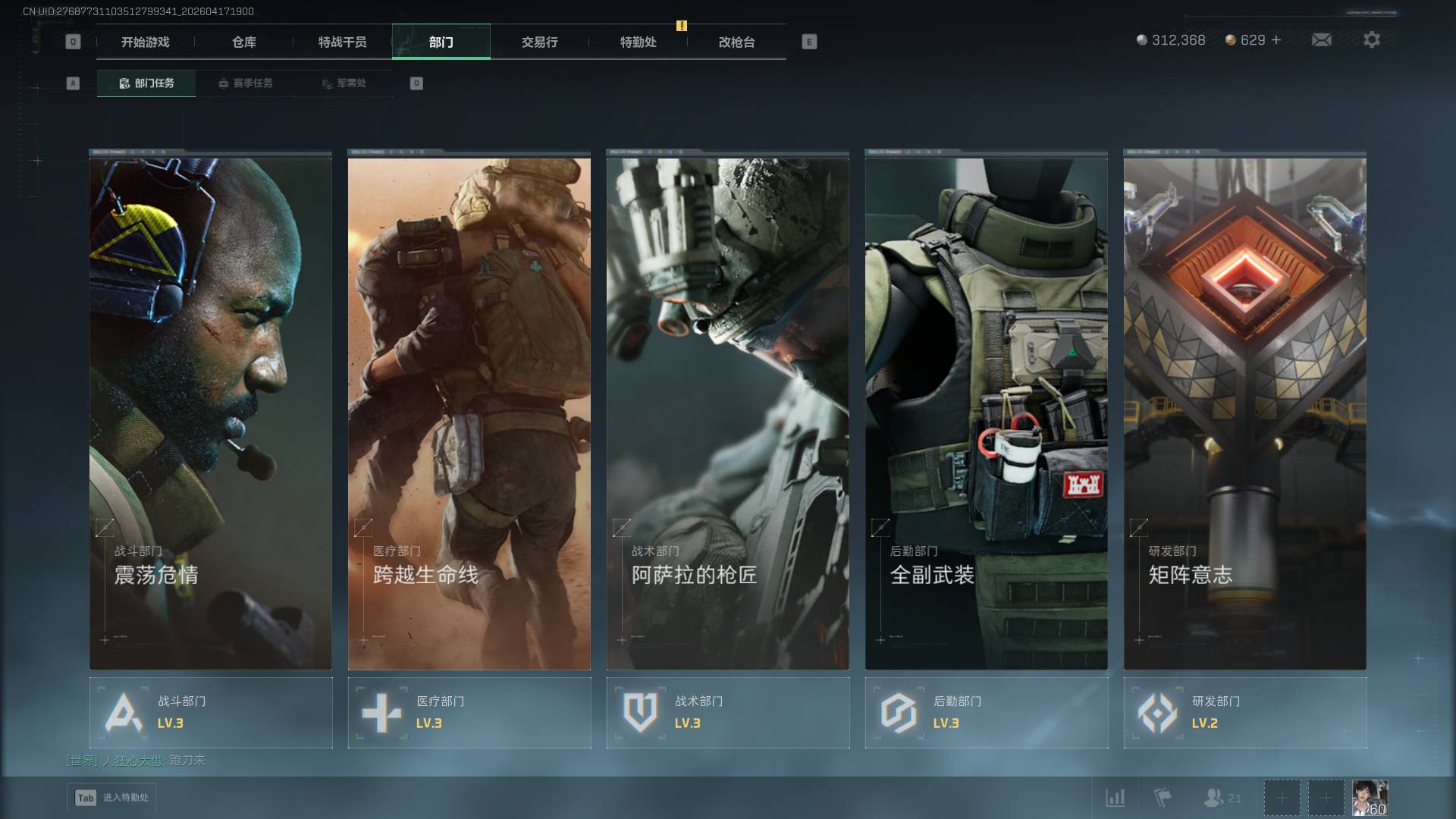Select the 医疗部门 跨越生命线 card
The image size is (1456, 819).
coord(469,413)
